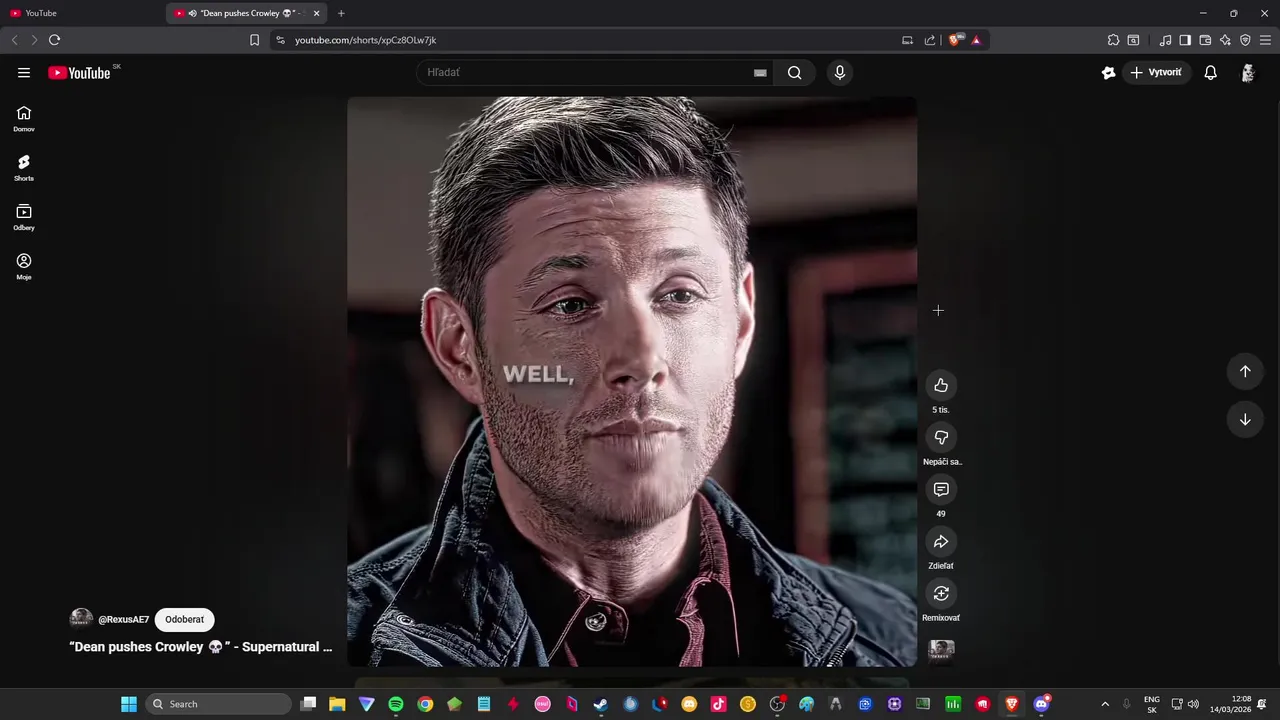
Task: Open the comments on the Short
Action: click(x=941, y=489)
